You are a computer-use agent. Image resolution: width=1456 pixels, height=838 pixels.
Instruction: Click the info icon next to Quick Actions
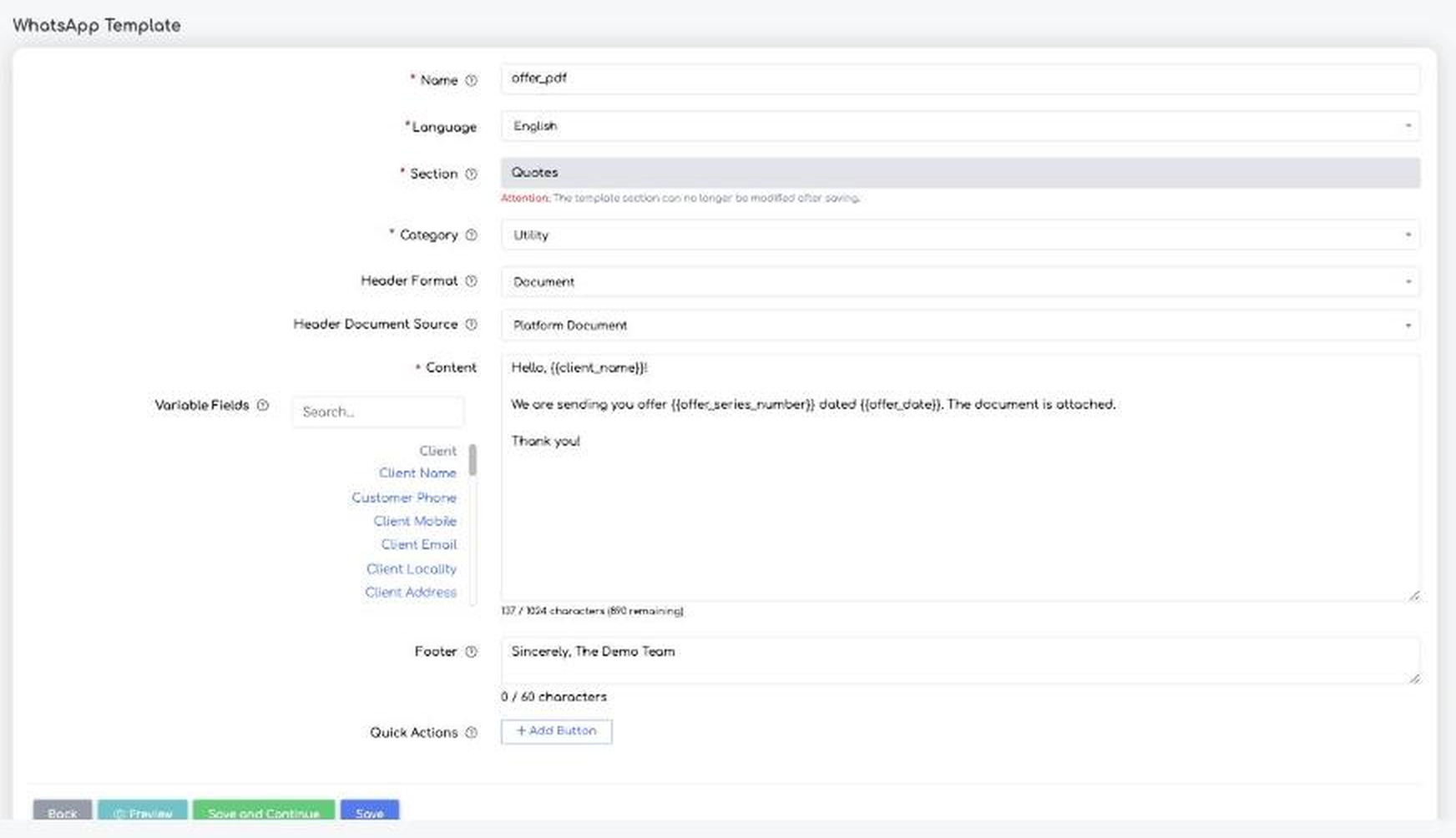coord(471,732)
